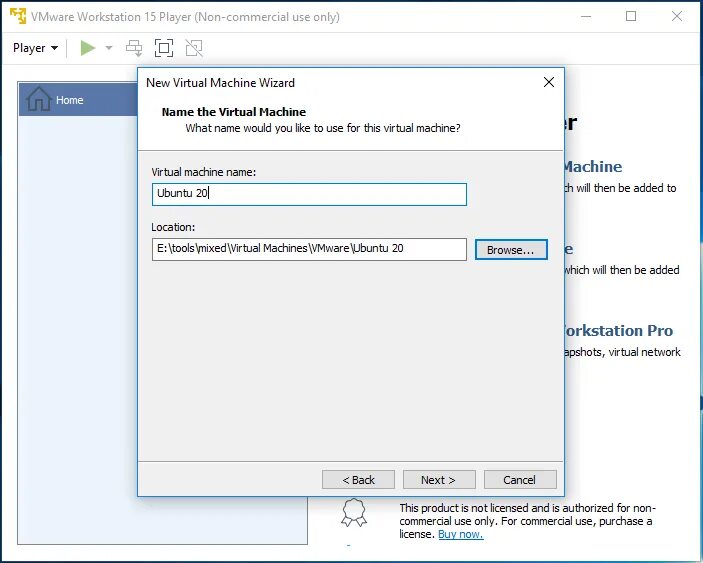Click the 'Location:' label
The height and width of the screenshot is (563, 703).
[x=173, y=227]
